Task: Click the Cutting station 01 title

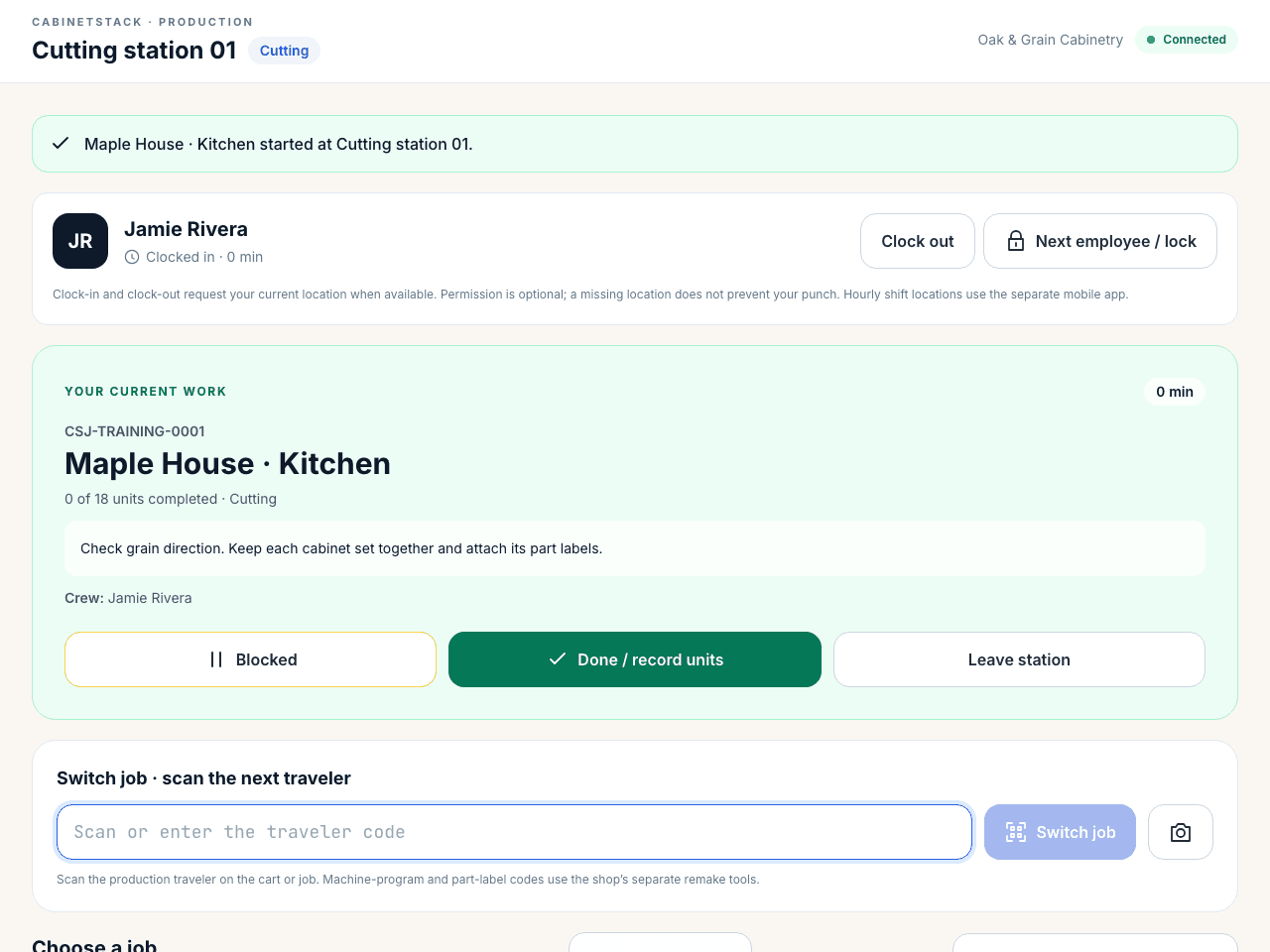Action: (134, 51)
